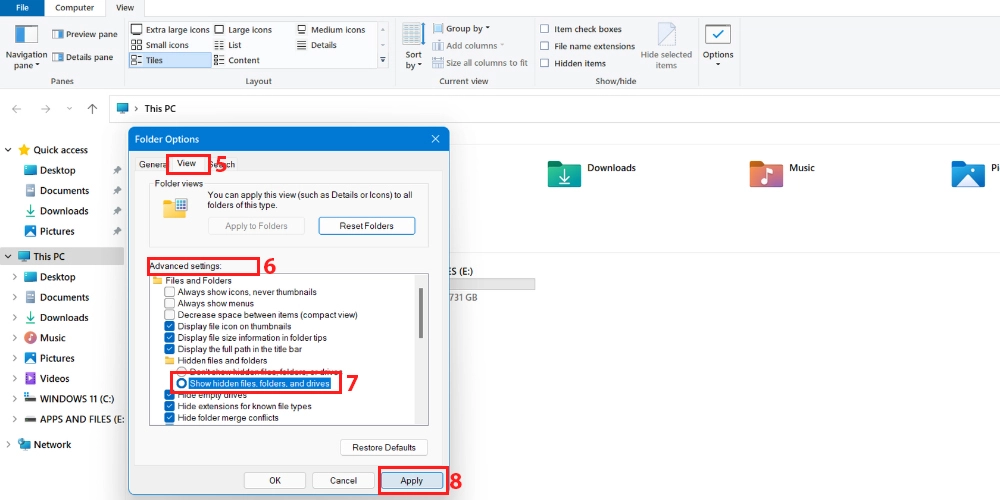
Task: Choose Extra large icons layout
Action: (170, 30)
